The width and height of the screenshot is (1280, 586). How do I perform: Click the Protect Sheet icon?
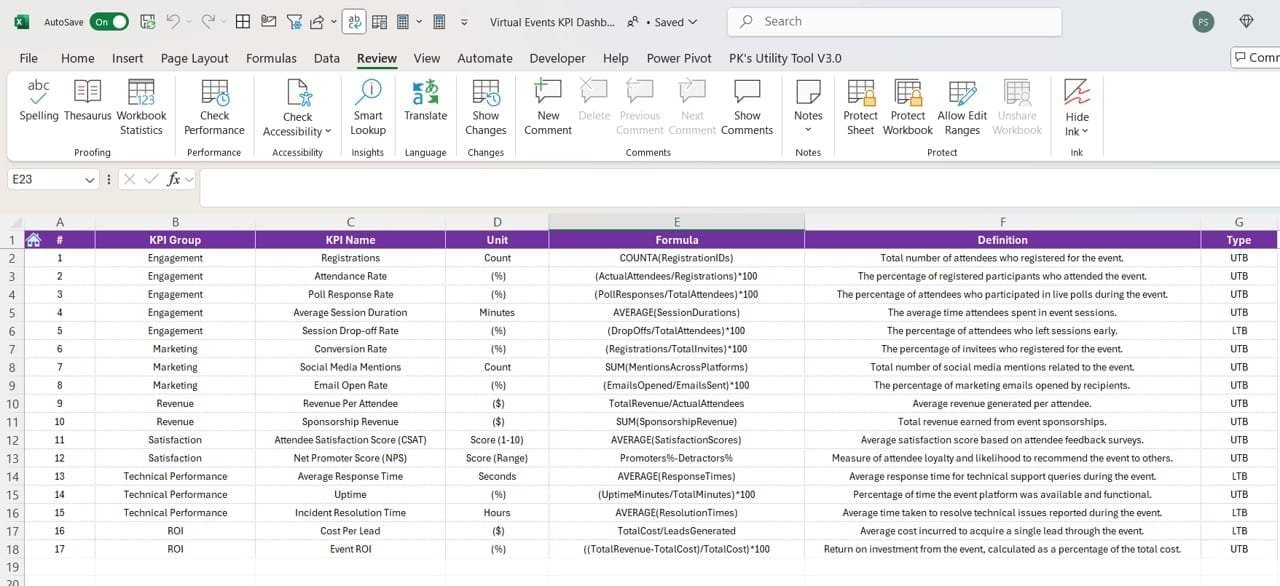coord(860,92)
